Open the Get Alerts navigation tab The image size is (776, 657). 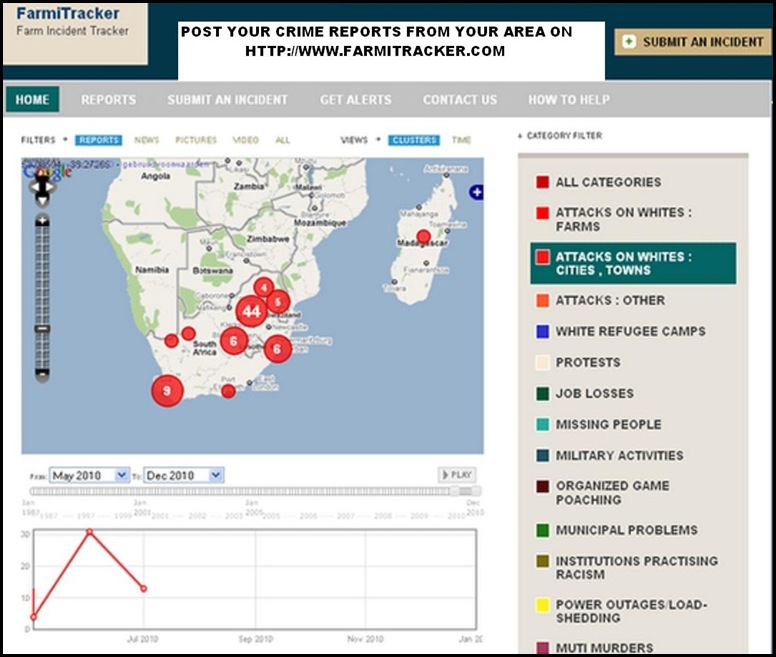(355, 99)
